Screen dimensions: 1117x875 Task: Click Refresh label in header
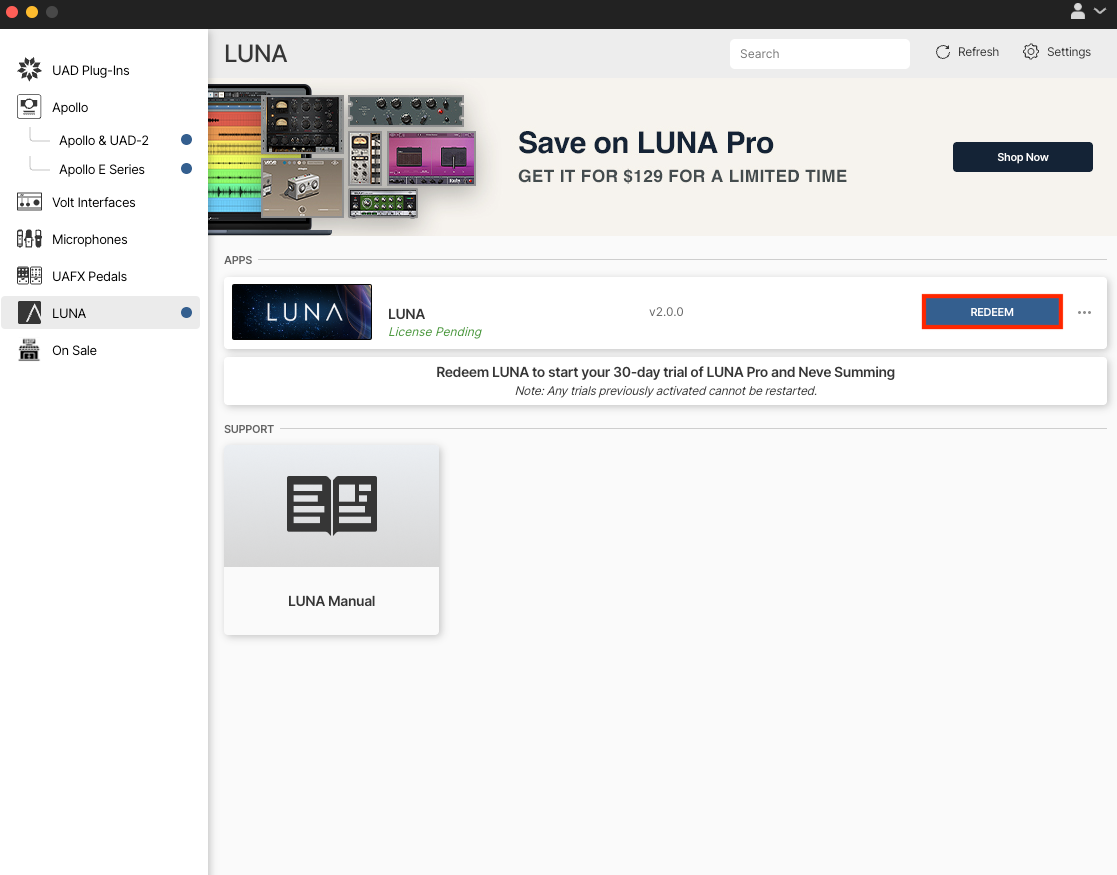[x=978, y=52]
